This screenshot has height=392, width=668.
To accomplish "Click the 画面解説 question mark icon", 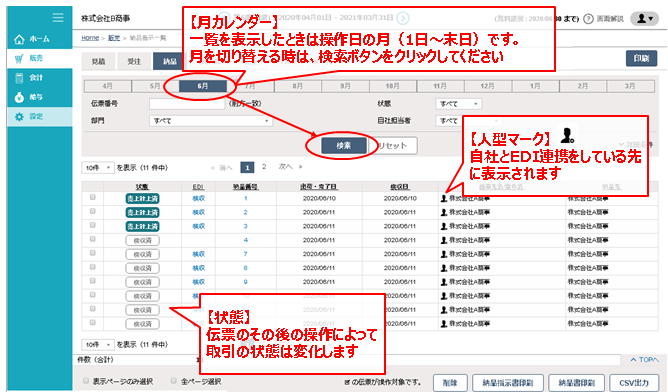I will coord(588,19).
